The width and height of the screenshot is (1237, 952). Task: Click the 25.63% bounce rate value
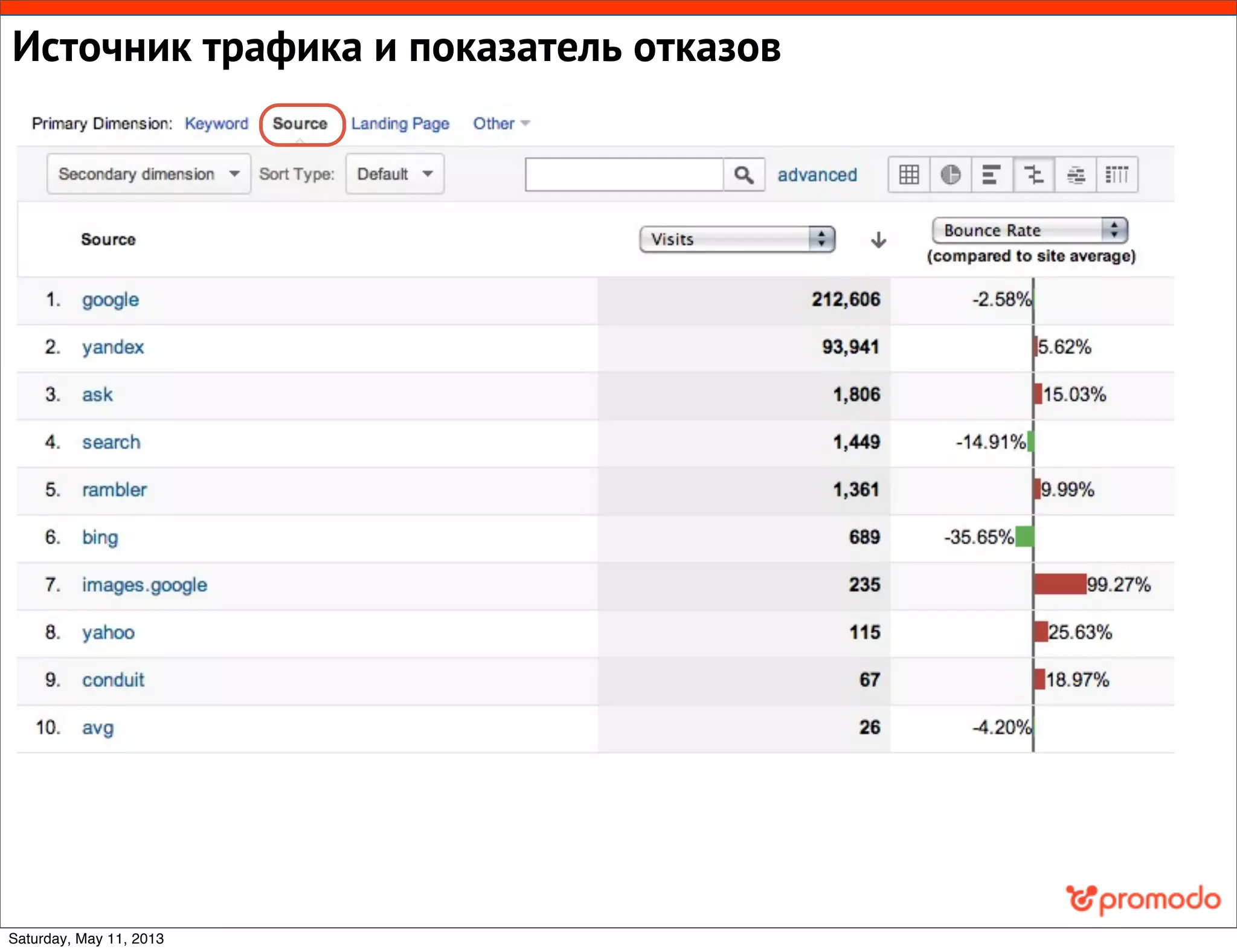pos(1080,632)
